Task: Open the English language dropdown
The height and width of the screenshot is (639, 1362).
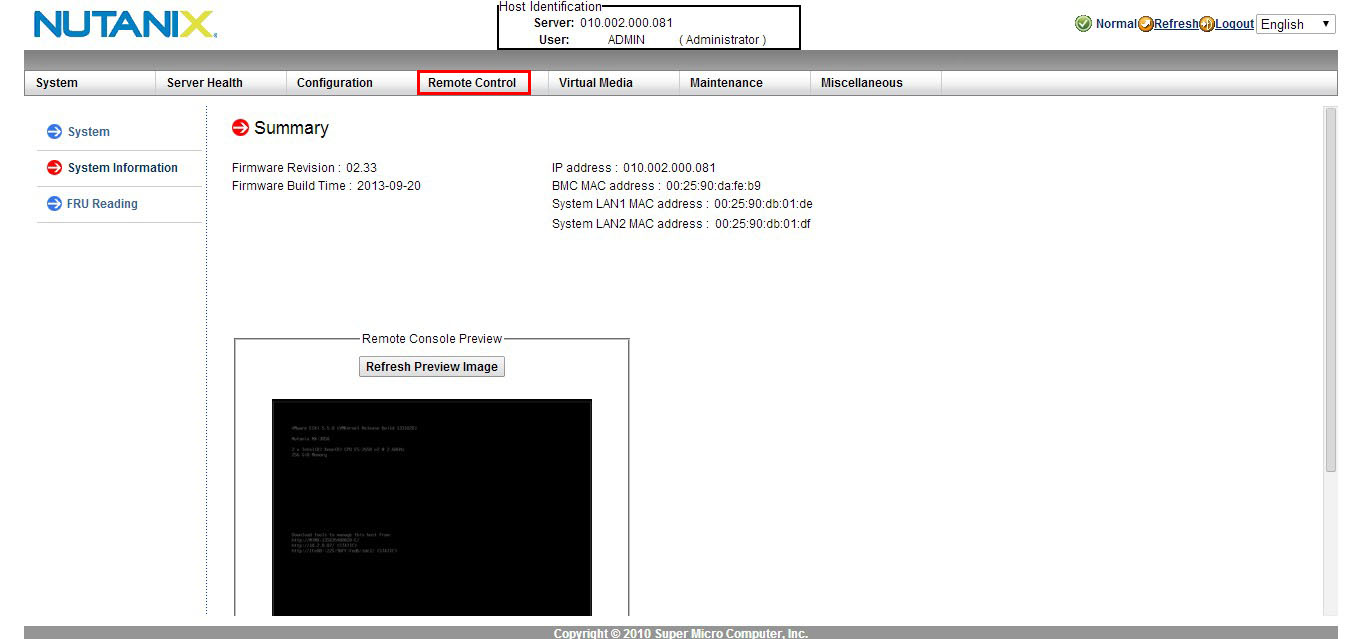Action: 1295,24
